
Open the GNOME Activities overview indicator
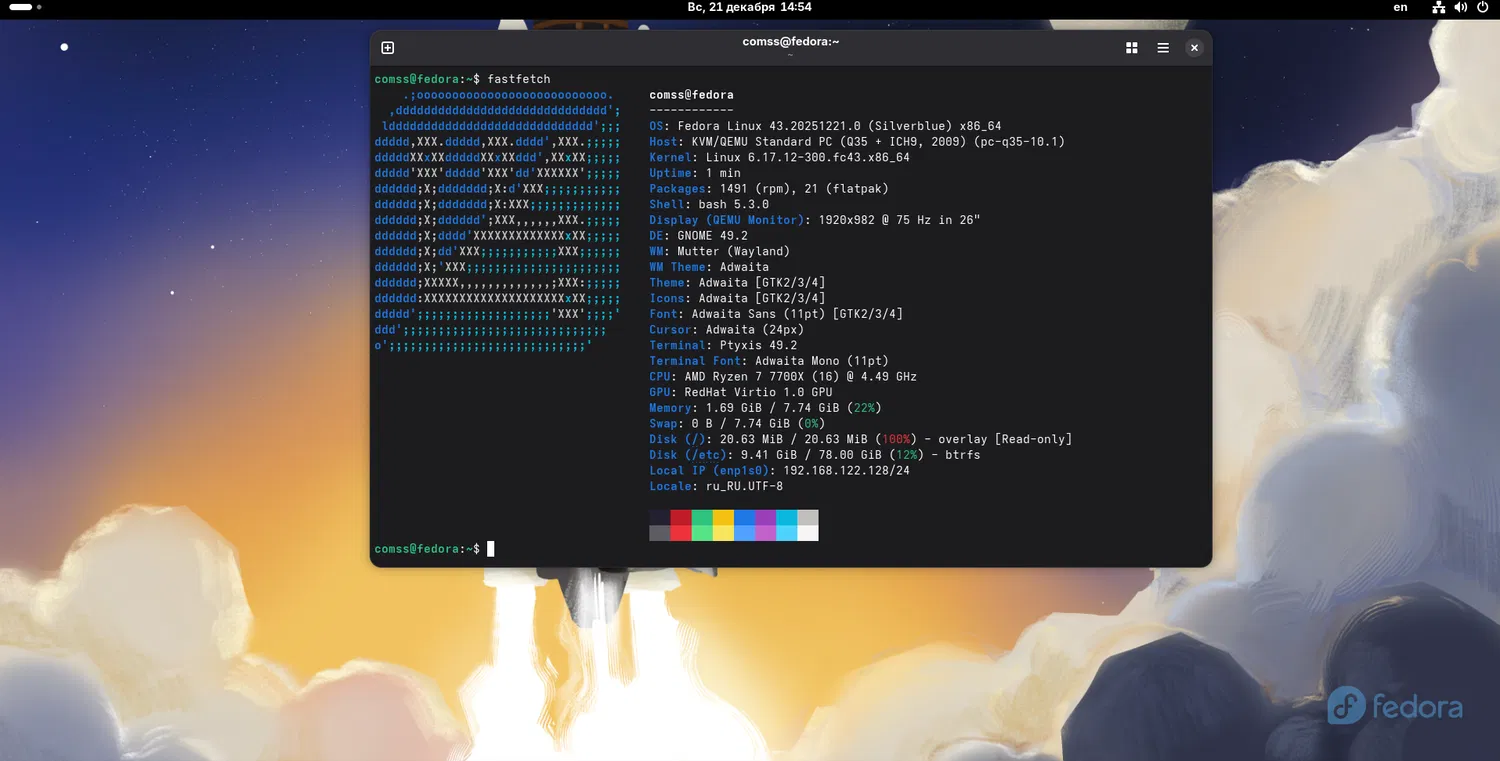pyautogui.click(x=26, y=7)
